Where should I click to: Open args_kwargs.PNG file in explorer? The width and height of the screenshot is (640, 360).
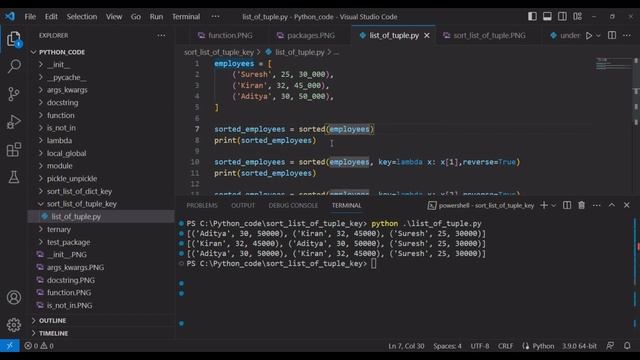coord(101,267)
